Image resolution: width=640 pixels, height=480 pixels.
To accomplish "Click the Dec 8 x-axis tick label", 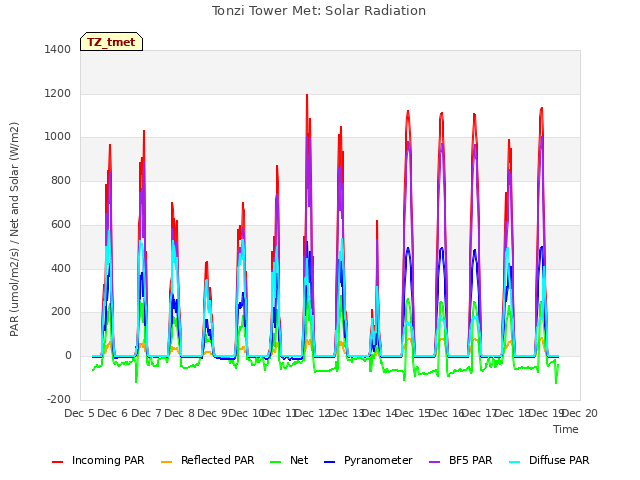I will tap(179, 413).
